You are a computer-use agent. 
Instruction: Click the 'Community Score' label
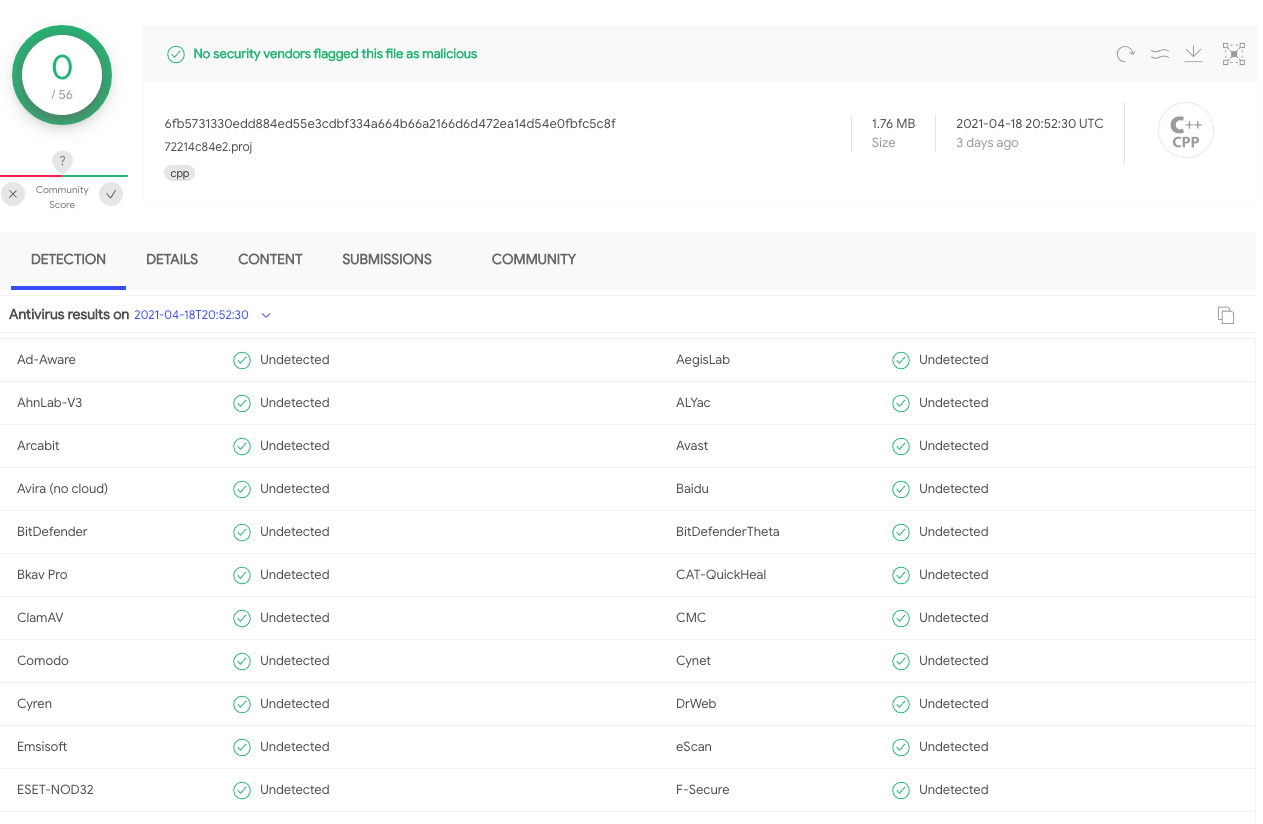(x=62, y=197)
